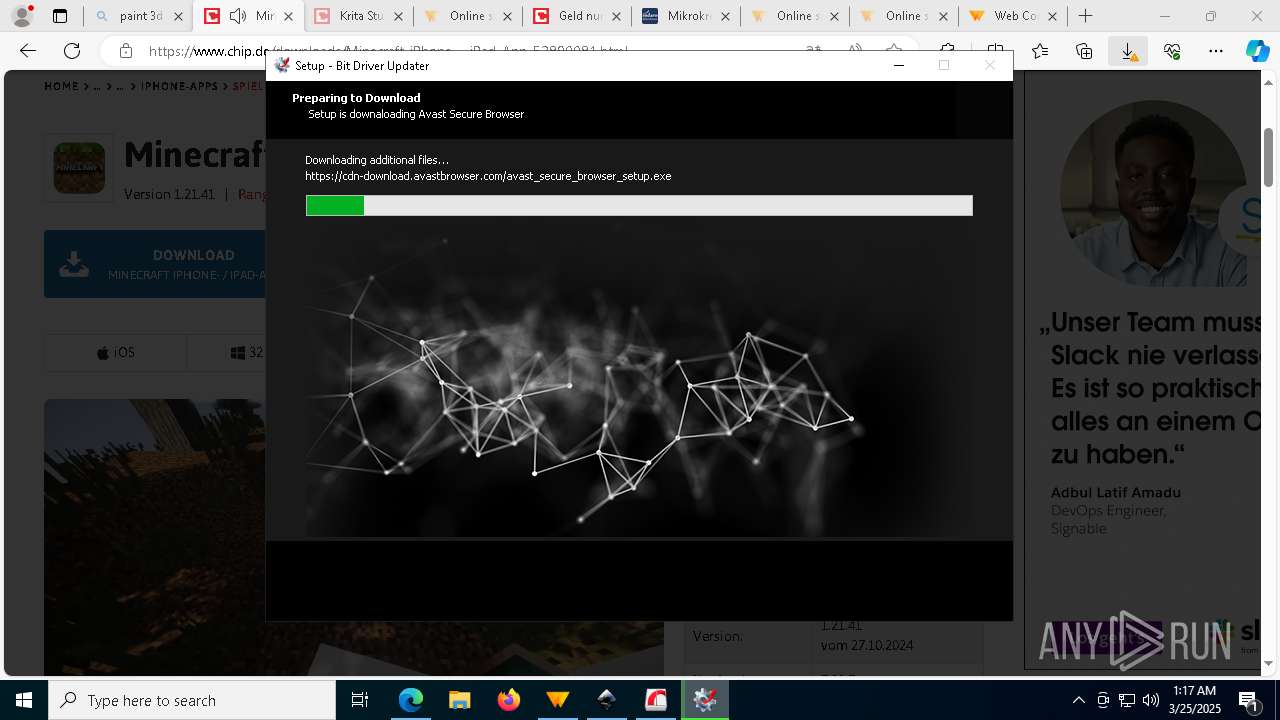
Task: Open the Bit Driver Updater setup taskbar icon
Action: coord(705,700)
